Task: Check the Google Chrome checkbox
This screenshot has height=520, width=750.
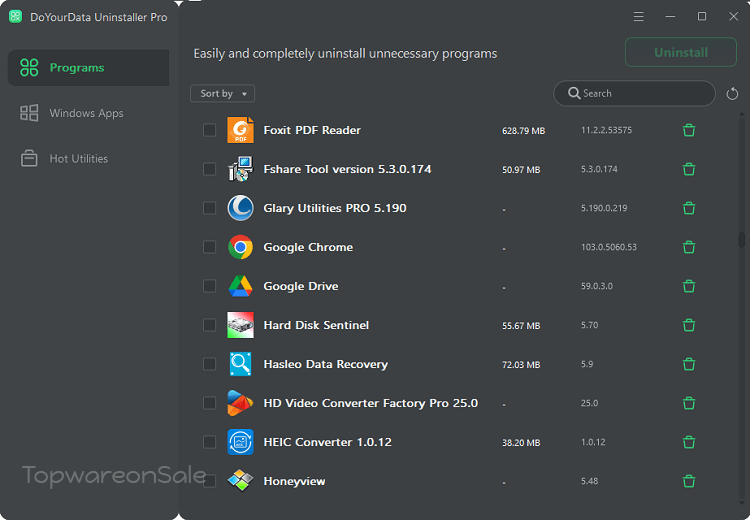Action: 209,247
